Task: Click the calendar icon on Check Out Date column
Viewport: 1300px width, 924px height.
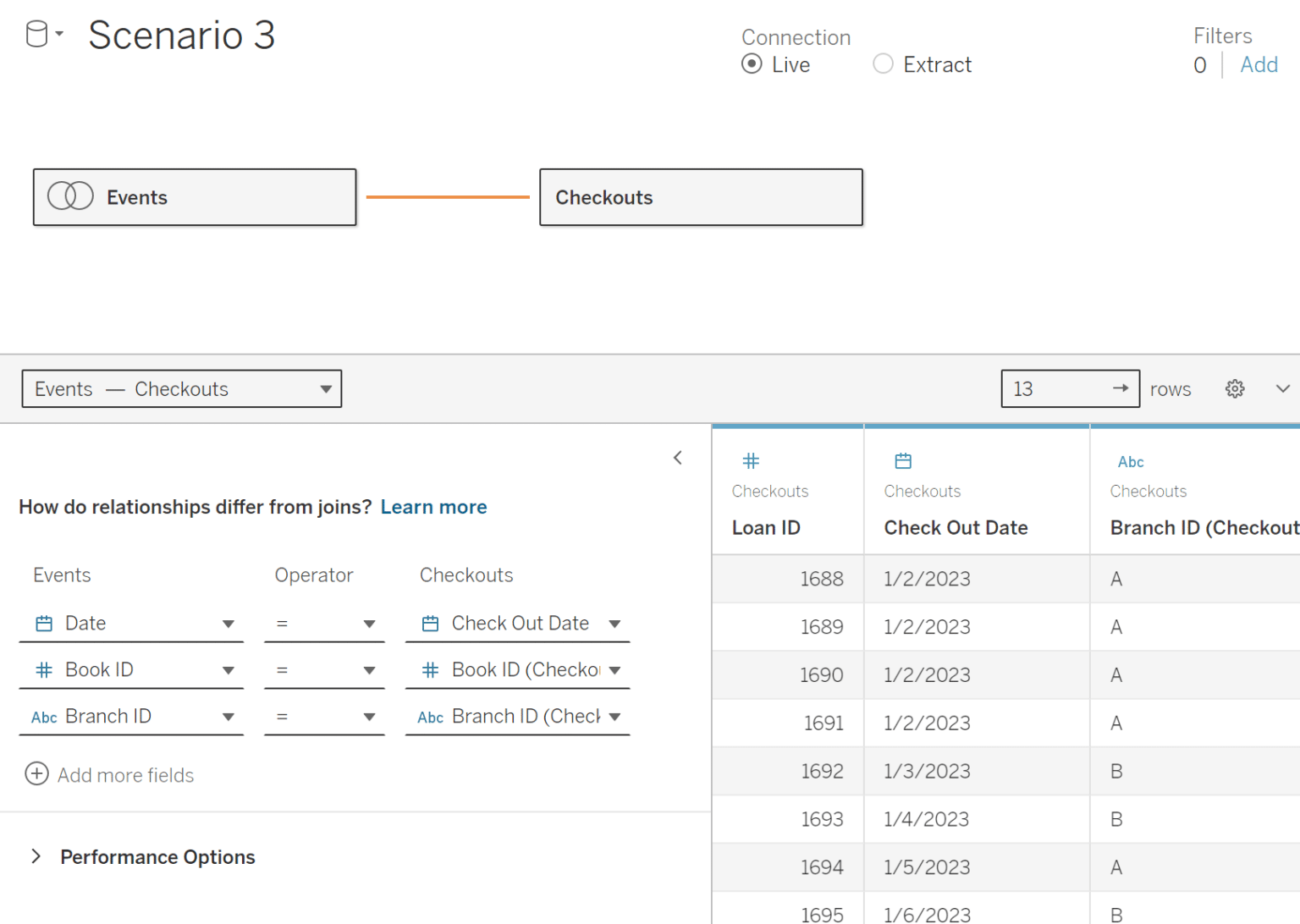Action: click(902, 461)
